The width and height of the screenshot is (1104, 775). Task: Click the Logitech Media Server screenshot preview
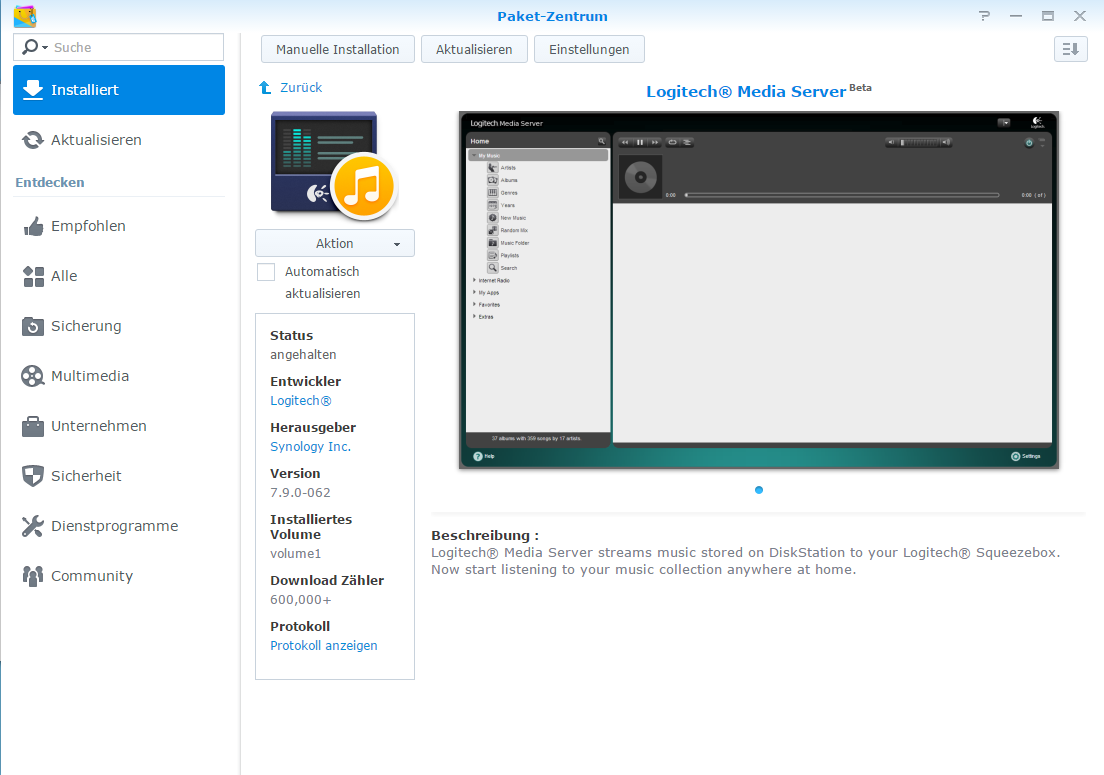[759, 290]
